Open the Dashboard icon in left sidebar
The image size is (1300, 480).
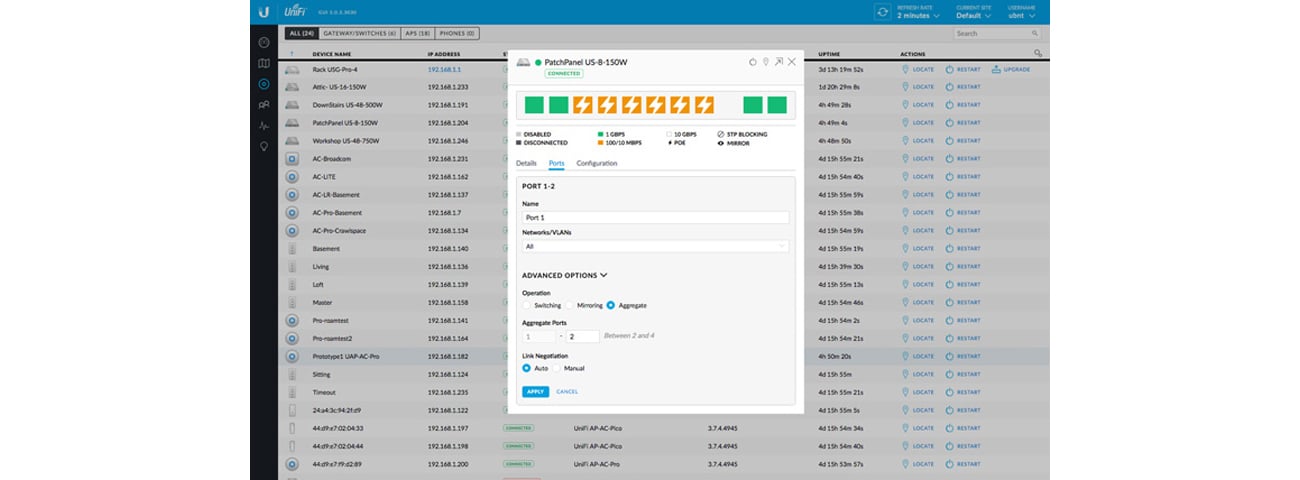(264, 43)
